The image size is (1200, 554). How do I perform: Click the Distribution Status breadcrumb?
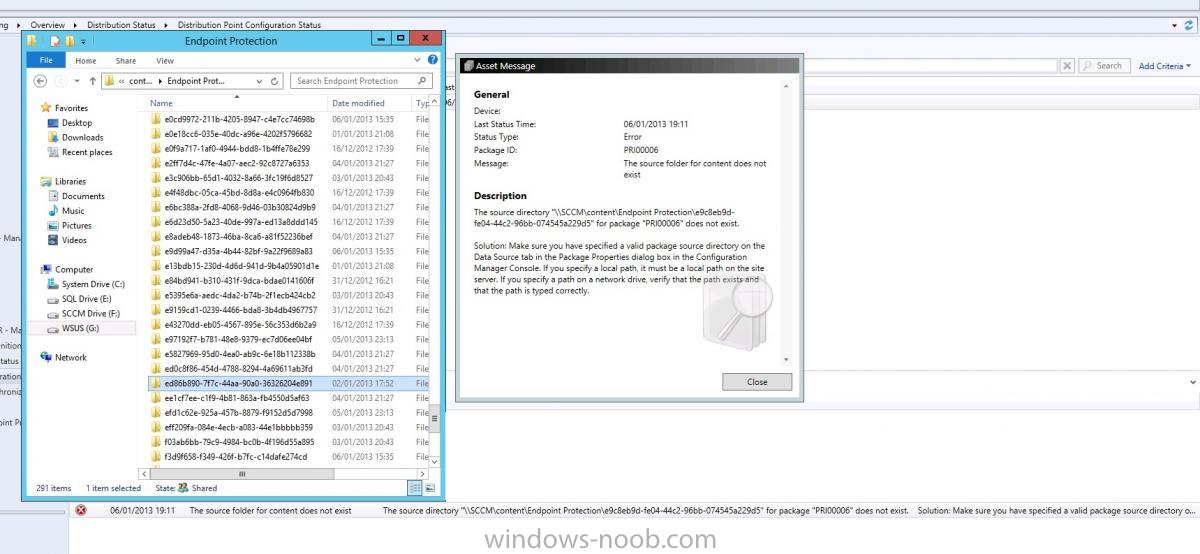tap(121, 23)
